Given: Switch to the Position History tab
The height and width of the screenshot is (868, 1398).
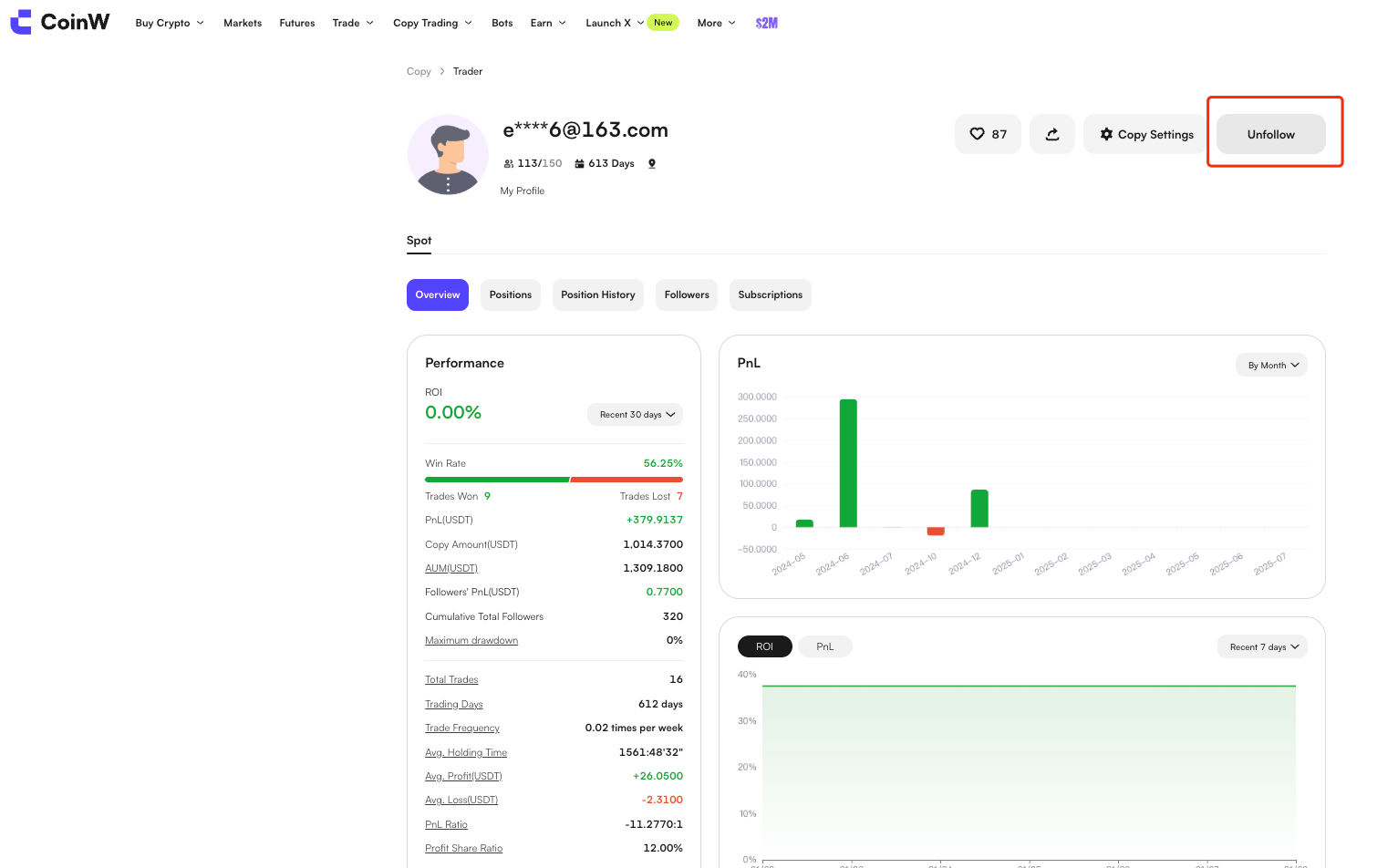Looking at the screenshot, I should click(597, 294).
